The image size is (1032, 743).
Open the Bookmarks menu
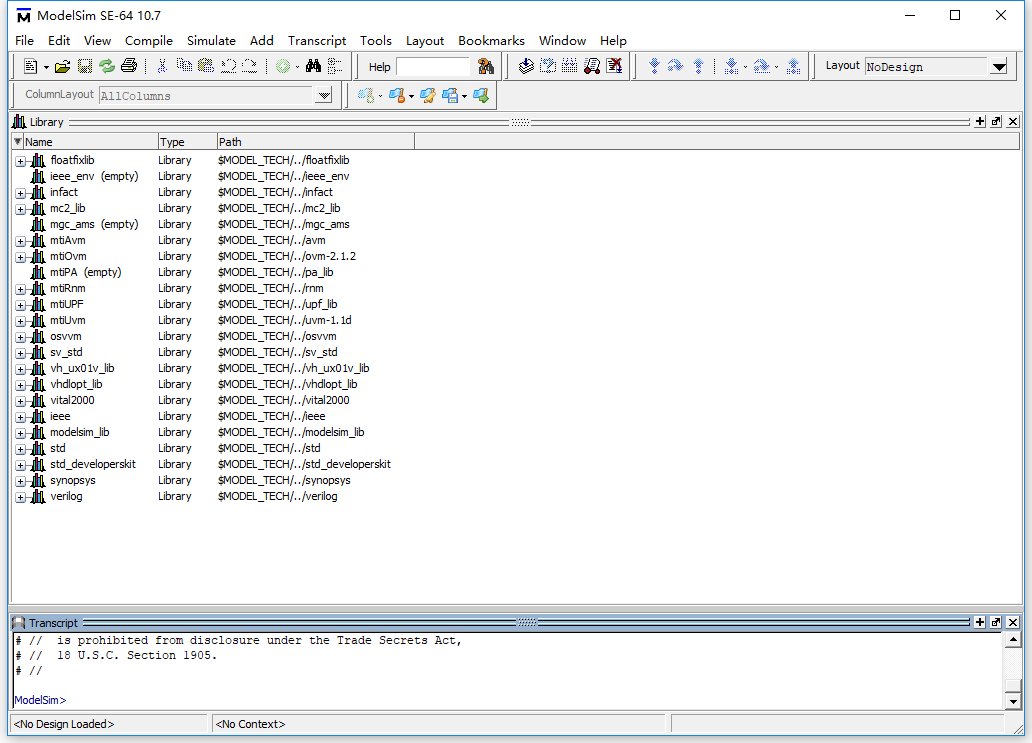pos(492,41)
